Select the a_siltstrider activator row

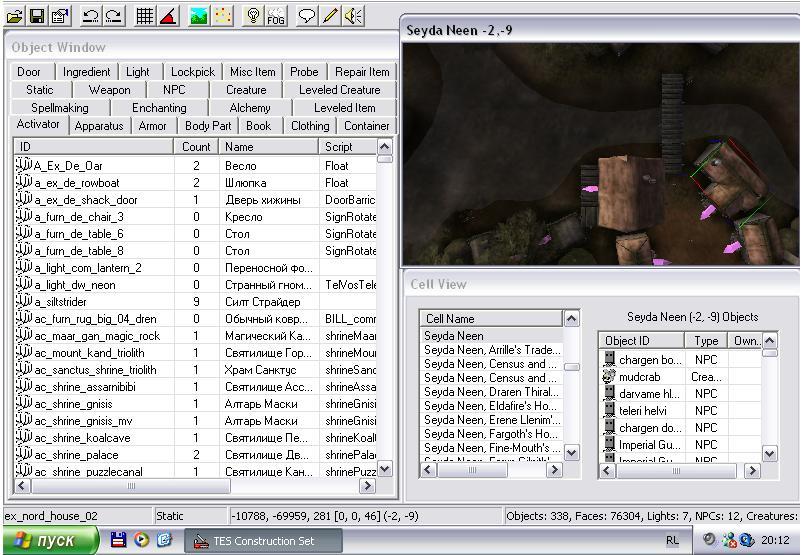click(94, 302)
